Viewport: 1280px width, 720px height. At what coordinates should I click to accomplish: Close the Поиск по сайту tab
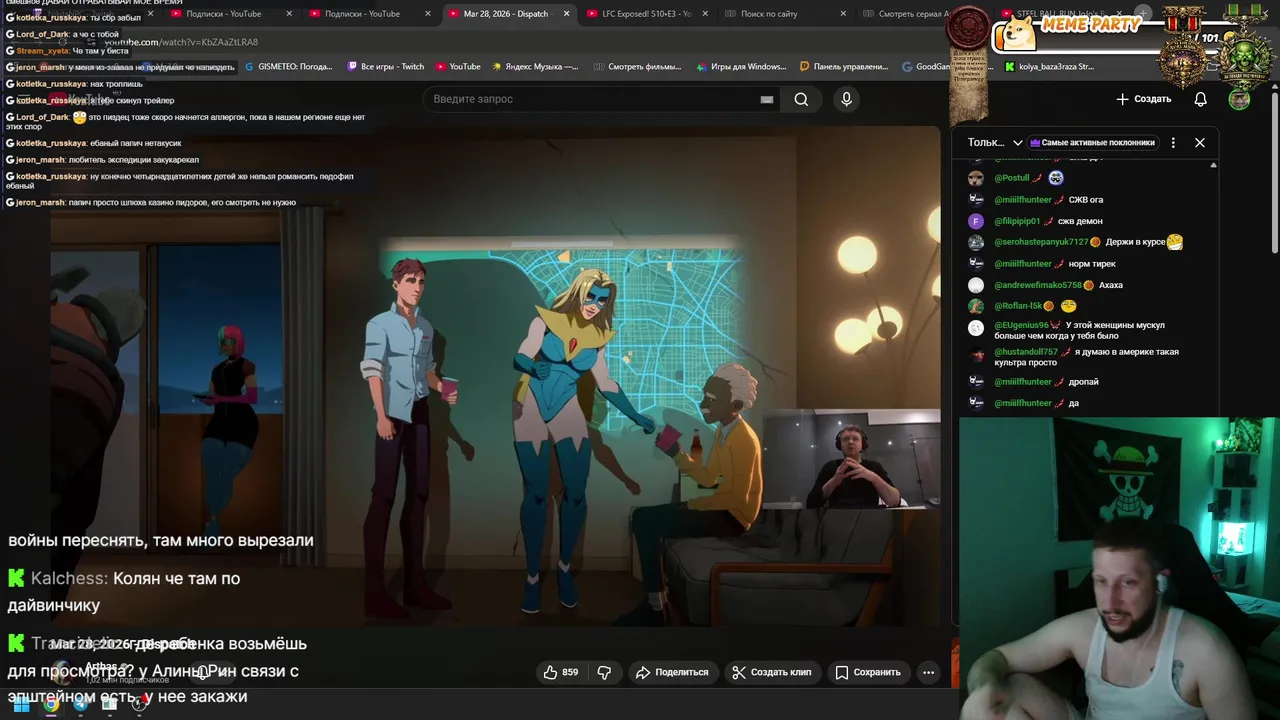click(x=843, y=14)
